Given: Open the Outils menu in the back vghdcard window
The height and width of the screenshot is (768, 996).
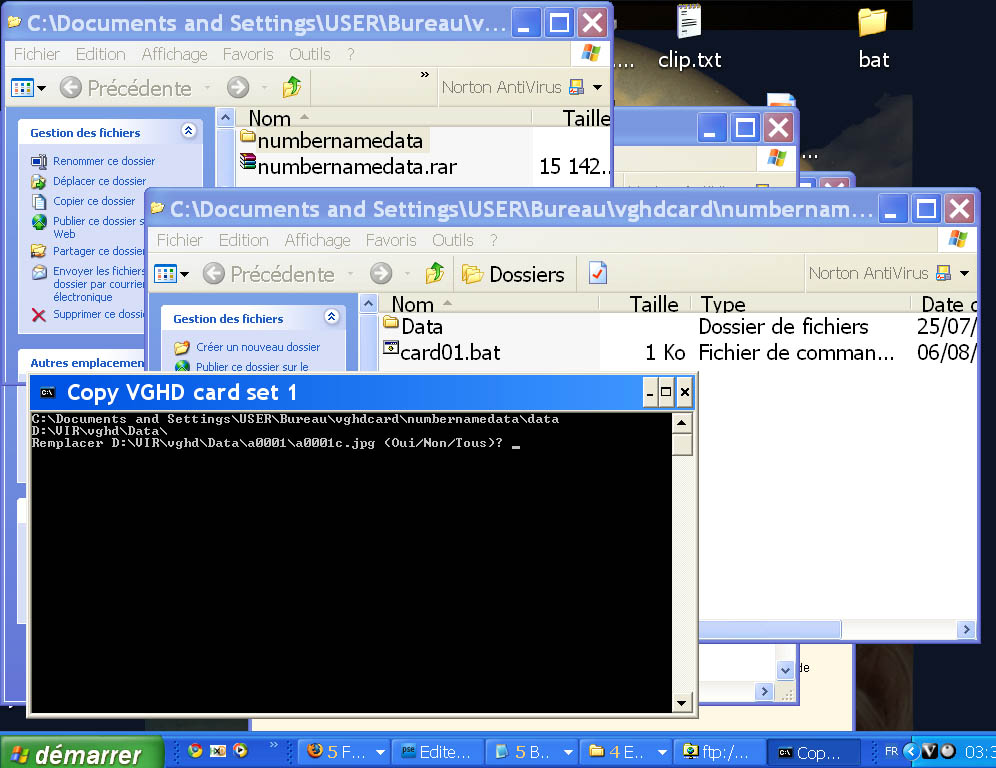Looking at the screenshot, I should [309, 54].
